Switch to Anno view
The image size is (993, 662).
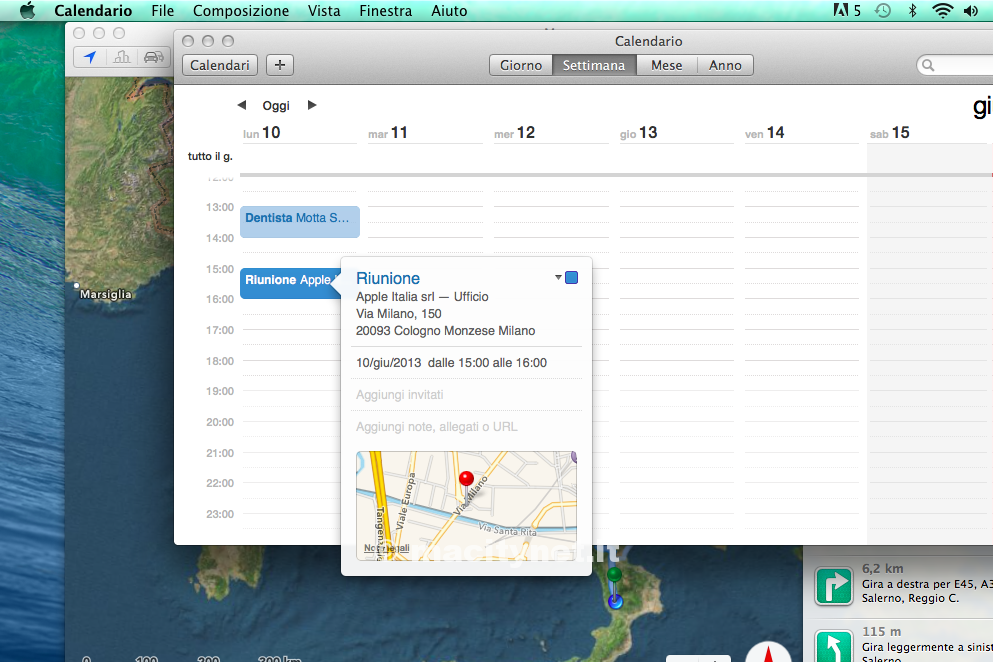coord(725,65)
